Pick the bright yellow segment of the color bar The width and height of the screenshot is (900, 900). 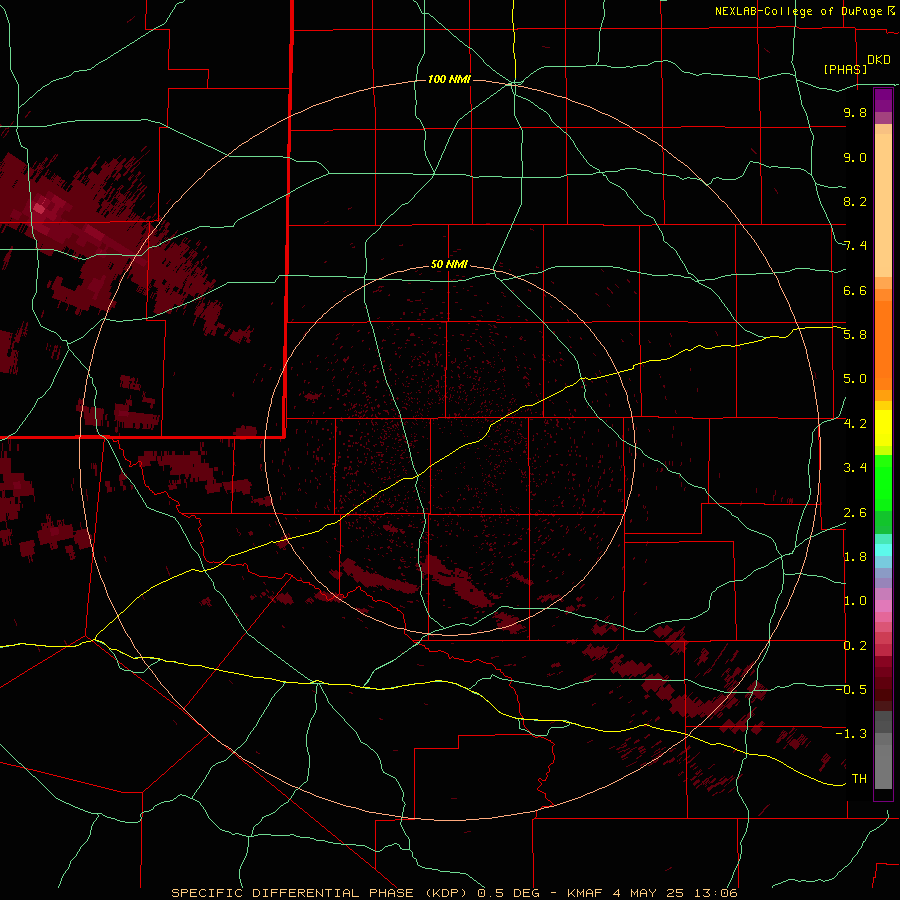click(883, 428)
